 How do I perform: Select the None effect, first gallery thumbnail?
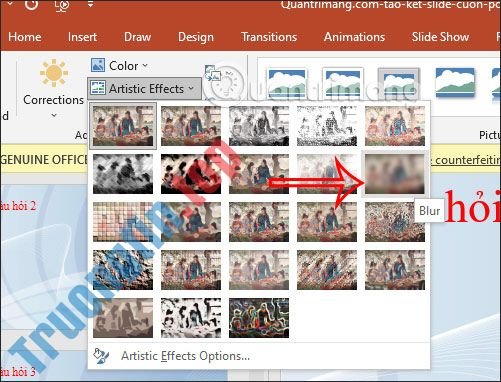[123, 126]
